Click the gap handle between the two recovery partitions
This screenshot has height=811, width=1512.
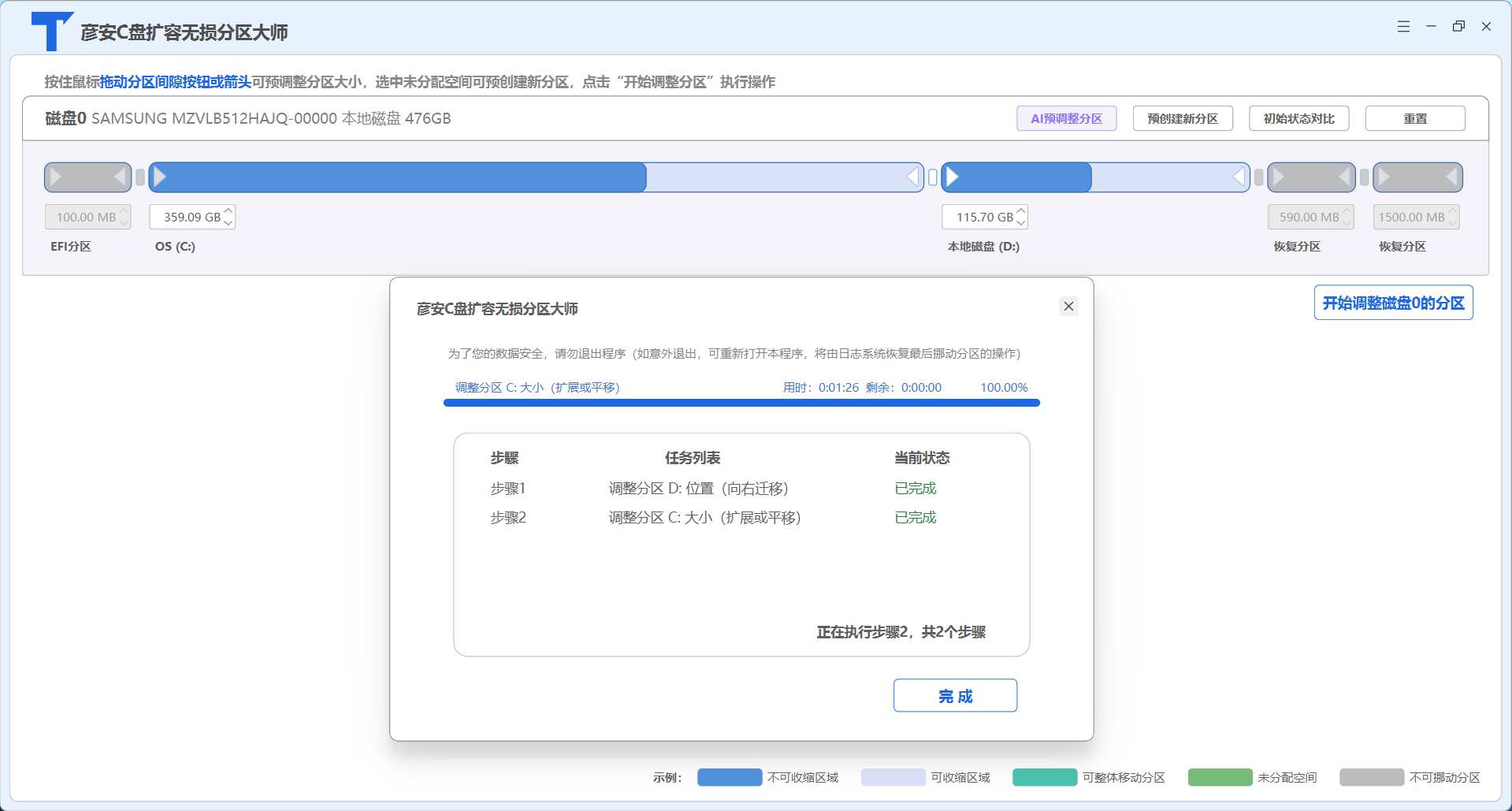tap(1364, 177)
